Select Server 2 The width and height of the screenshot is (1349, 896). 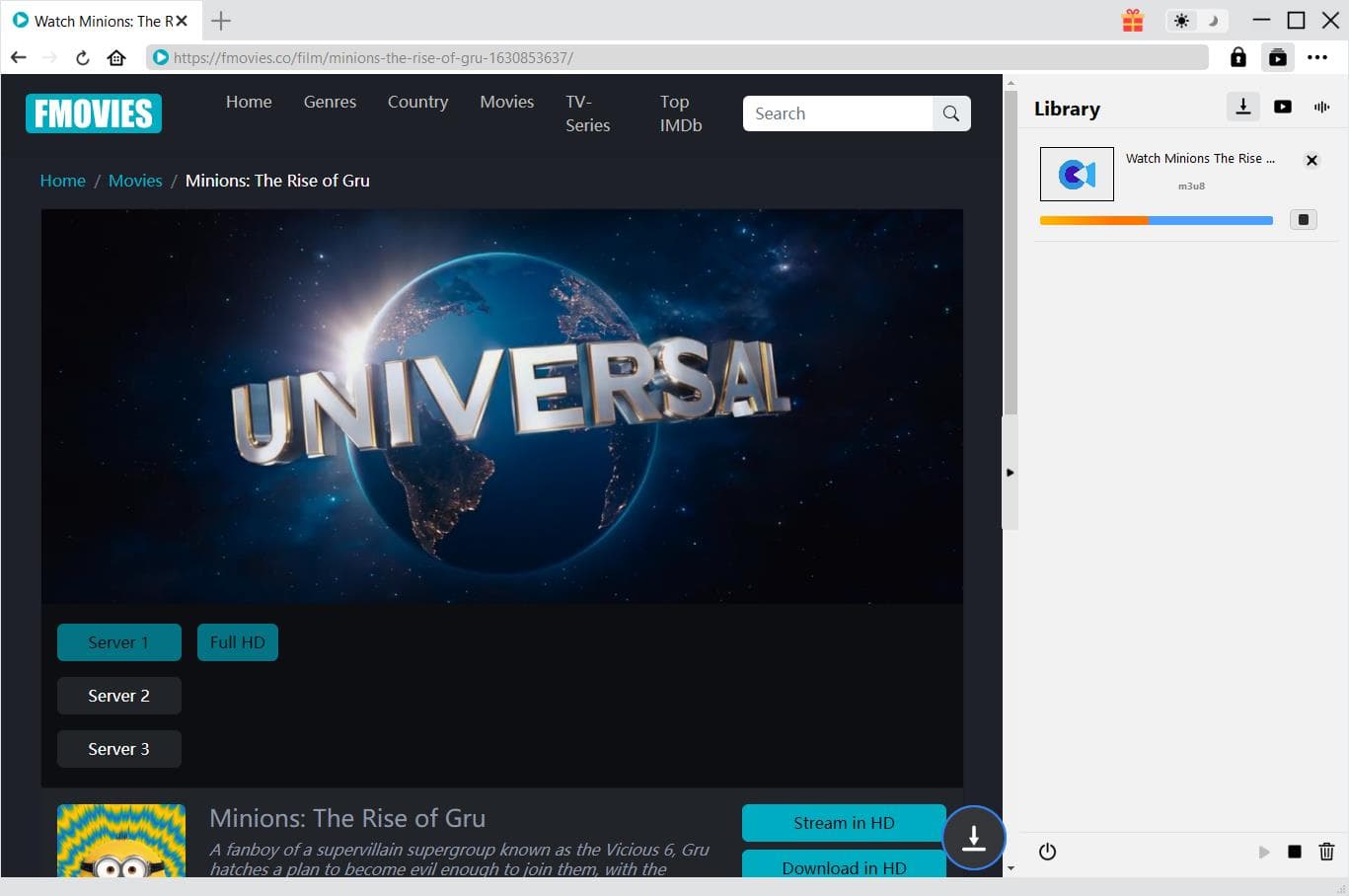coord(119,696)
